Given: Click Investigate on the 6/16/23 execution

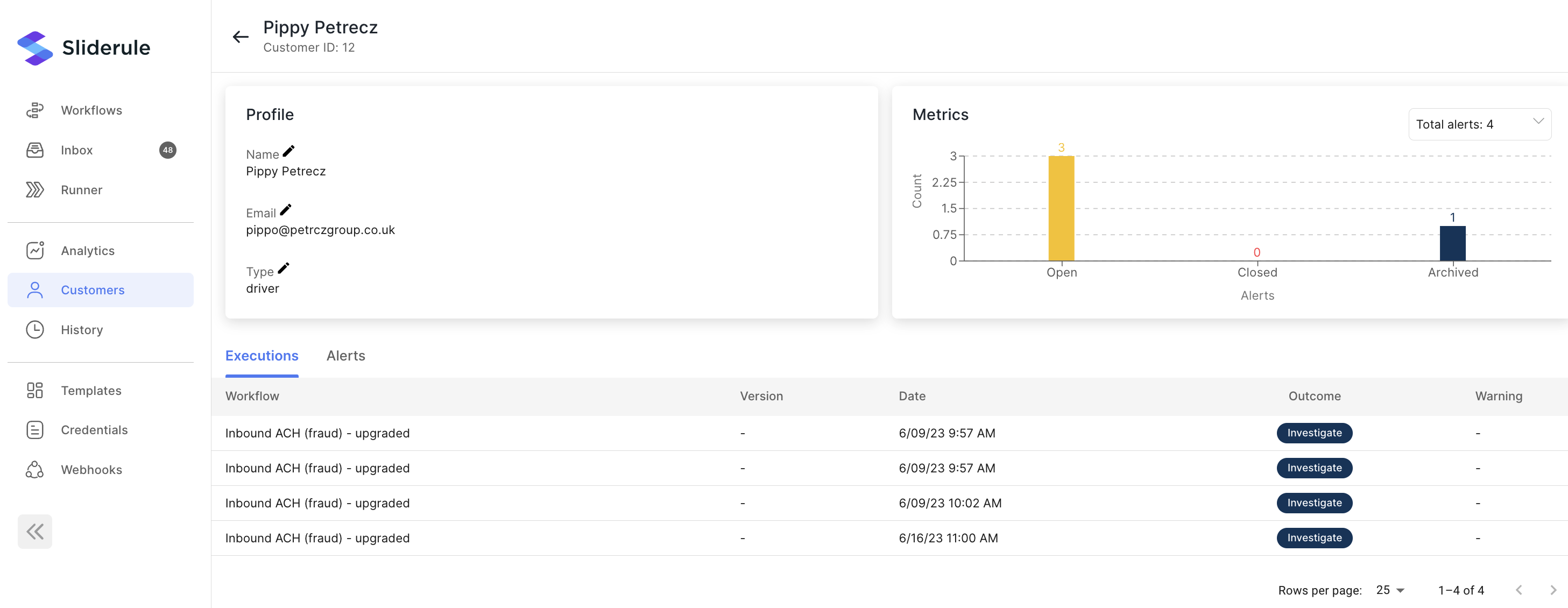Looking at the screenshot, I should point(1313,538).
